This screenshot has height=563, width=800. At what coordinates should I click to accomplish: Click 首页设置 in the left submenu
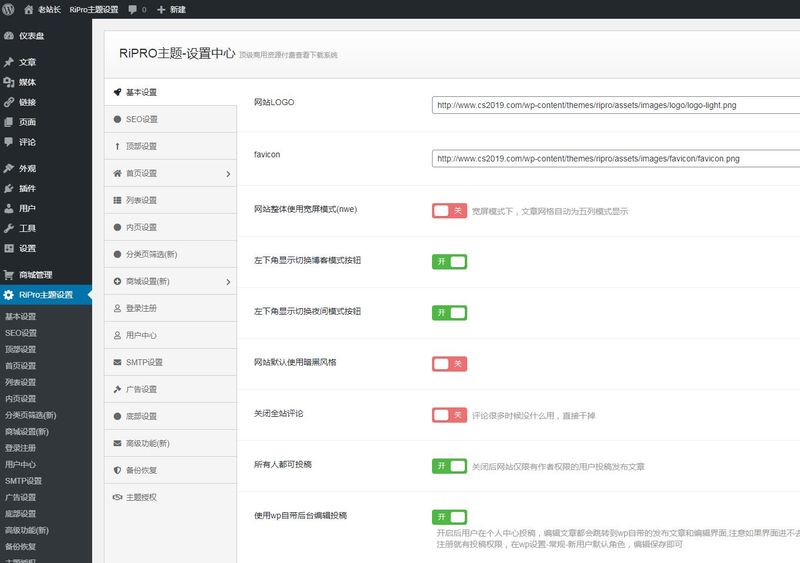20,365
